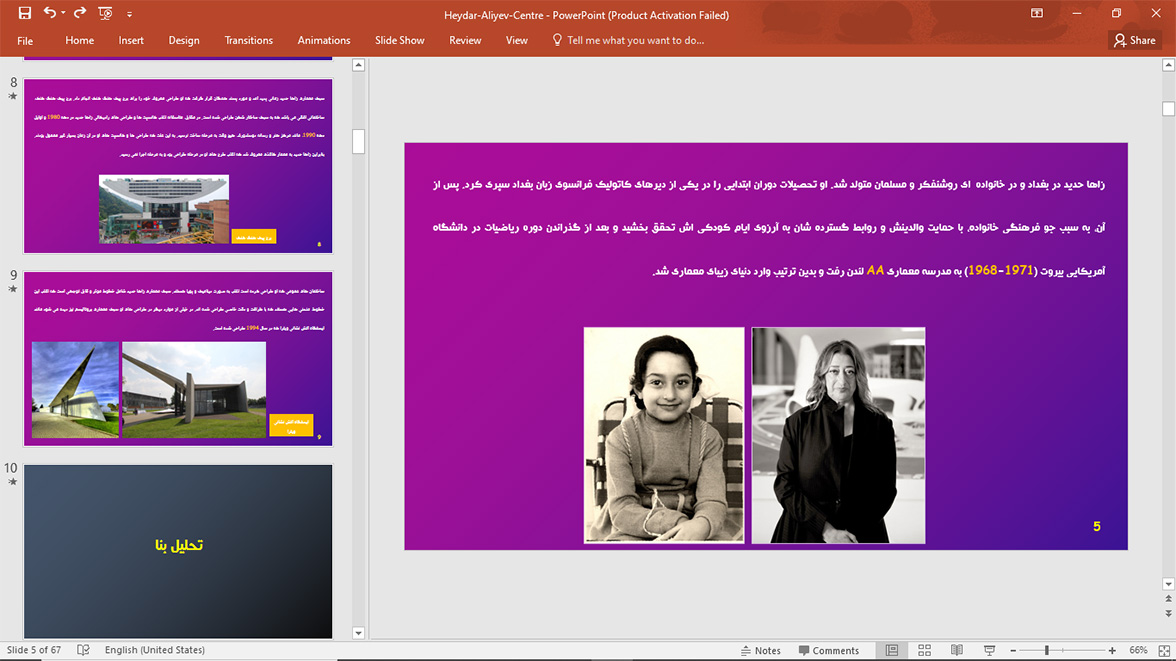The width and height of the screenshot is (1176, 661).
Task: Click the Slide 5 of 67 status indicator
Action: (x=34, y=650)
